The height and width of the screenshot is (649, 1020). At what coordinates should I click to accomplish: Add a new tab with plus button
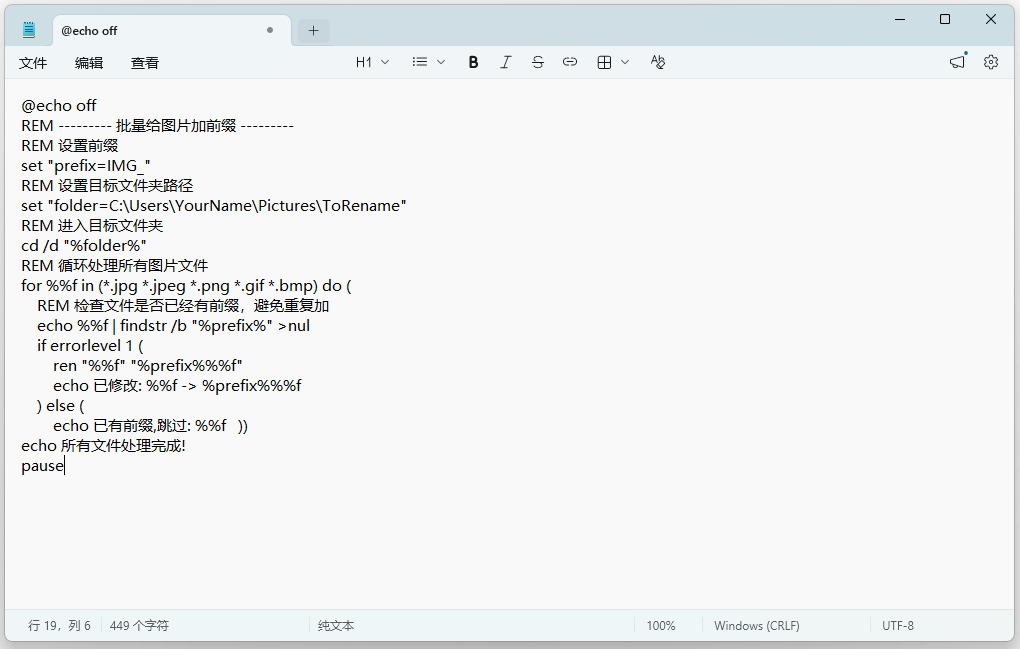coord(314,31)
